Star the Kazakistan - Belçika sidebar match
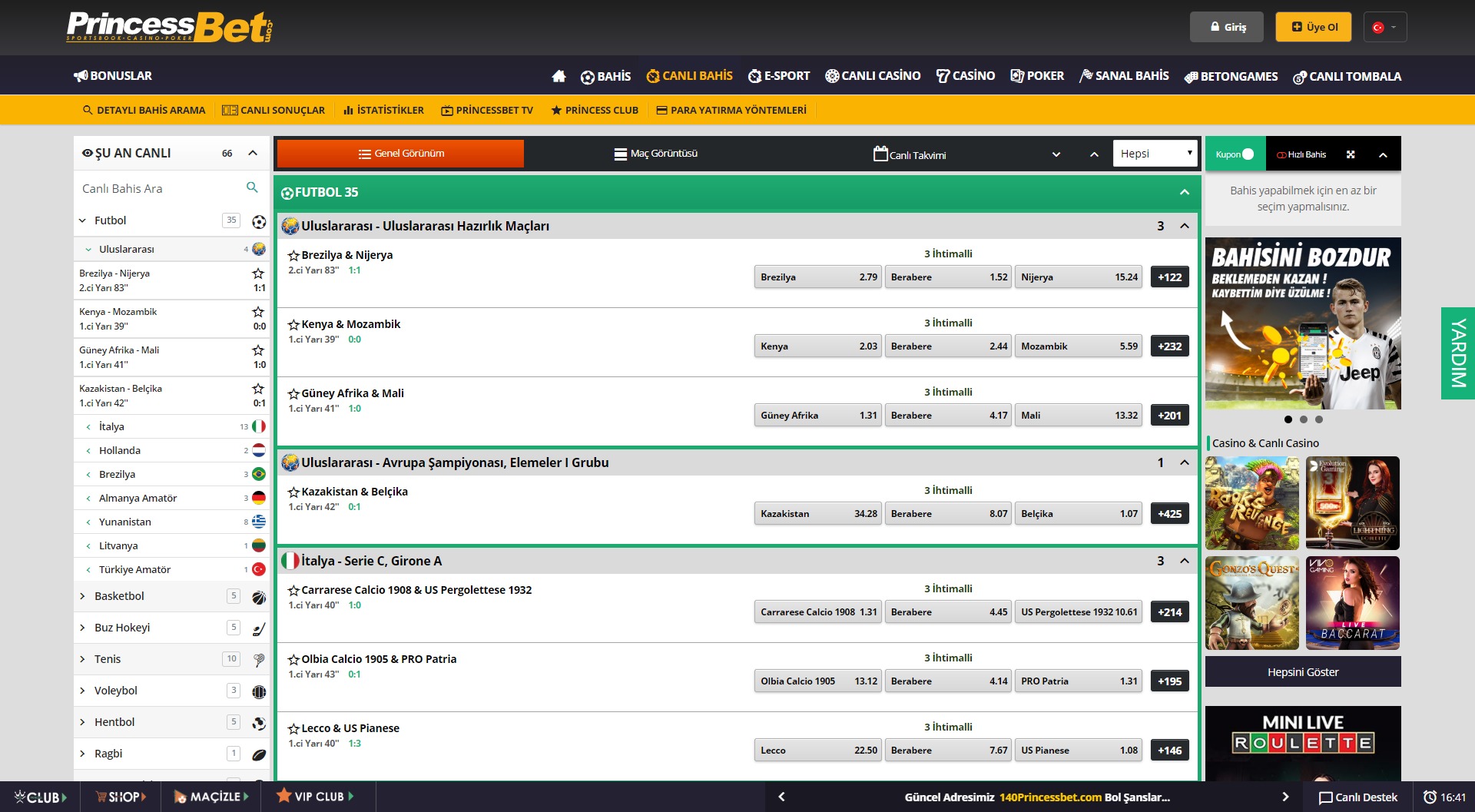This screenshot has height=812, width=1475. tap(258, 389)
